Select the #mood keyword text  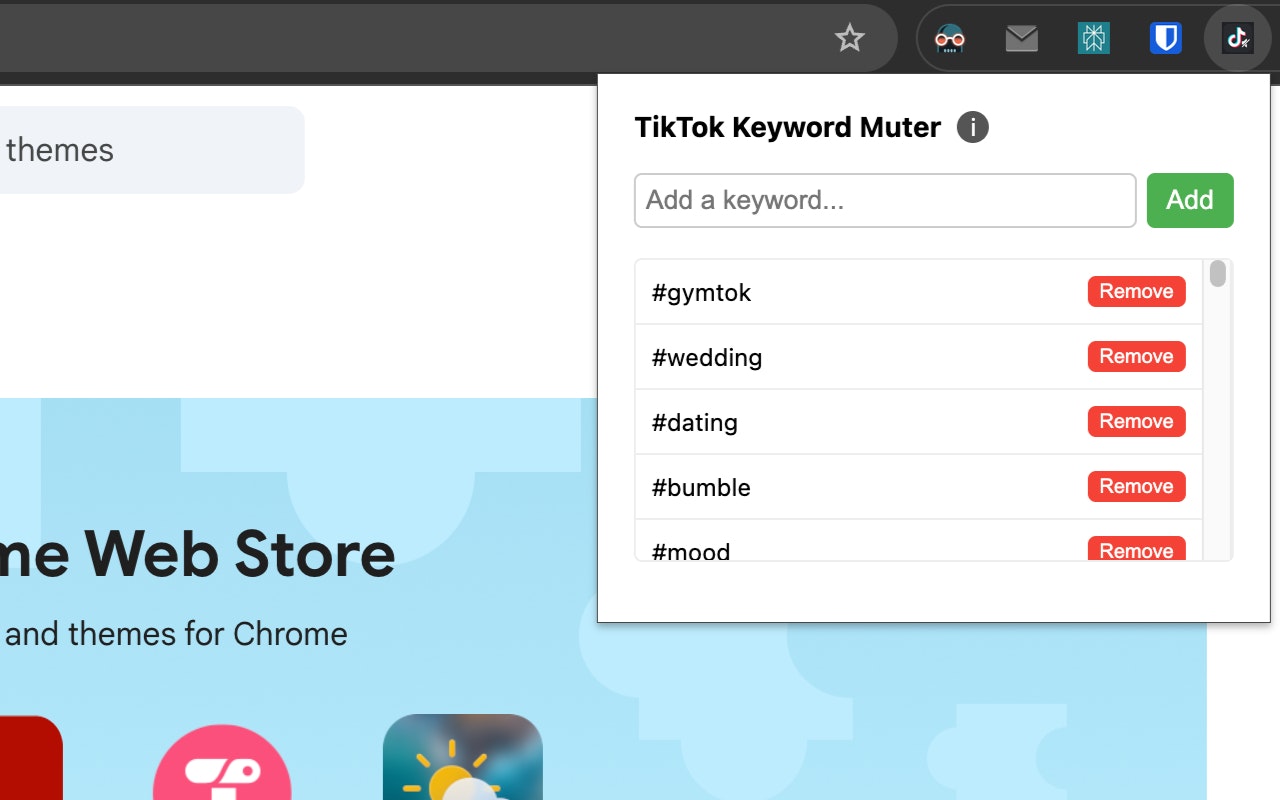coord(691,551)
